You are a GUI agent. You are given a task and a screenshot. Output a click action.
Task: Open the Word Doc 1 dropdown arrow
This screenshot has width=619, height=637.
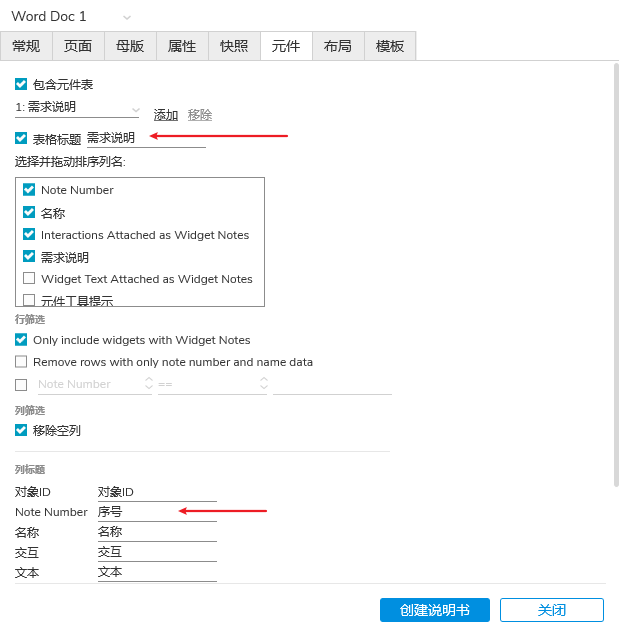click(x=127, y=17)
